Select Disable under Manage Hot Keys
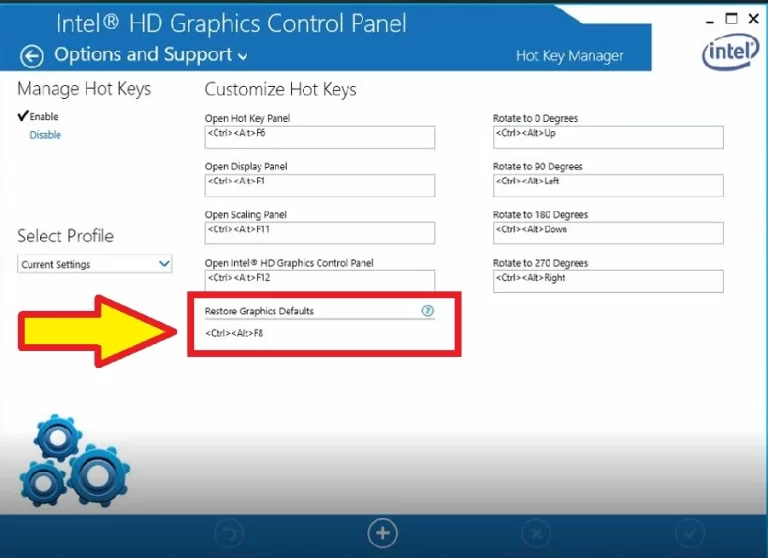This screenshot has height=558, width=768. tap(45, 135)
